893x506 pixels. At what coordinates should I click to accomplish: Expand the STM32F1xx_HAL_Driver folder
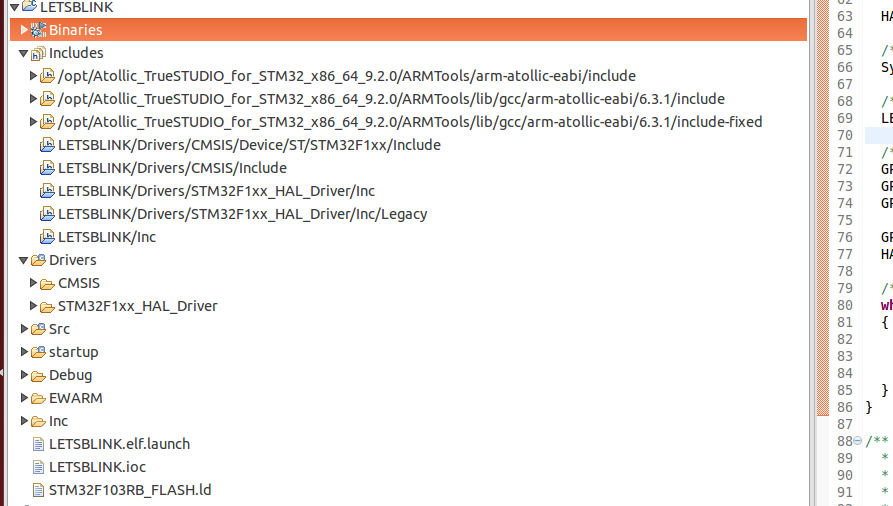coord(33,306)
